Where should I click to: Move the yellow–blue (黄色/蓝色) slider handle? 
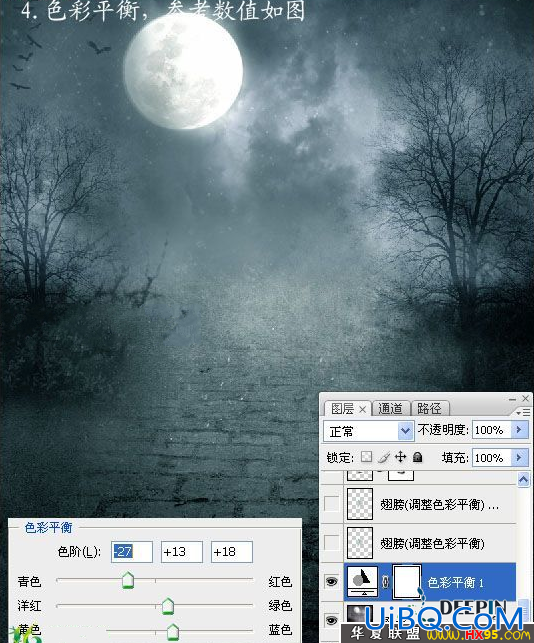click(x=173, y=632)
